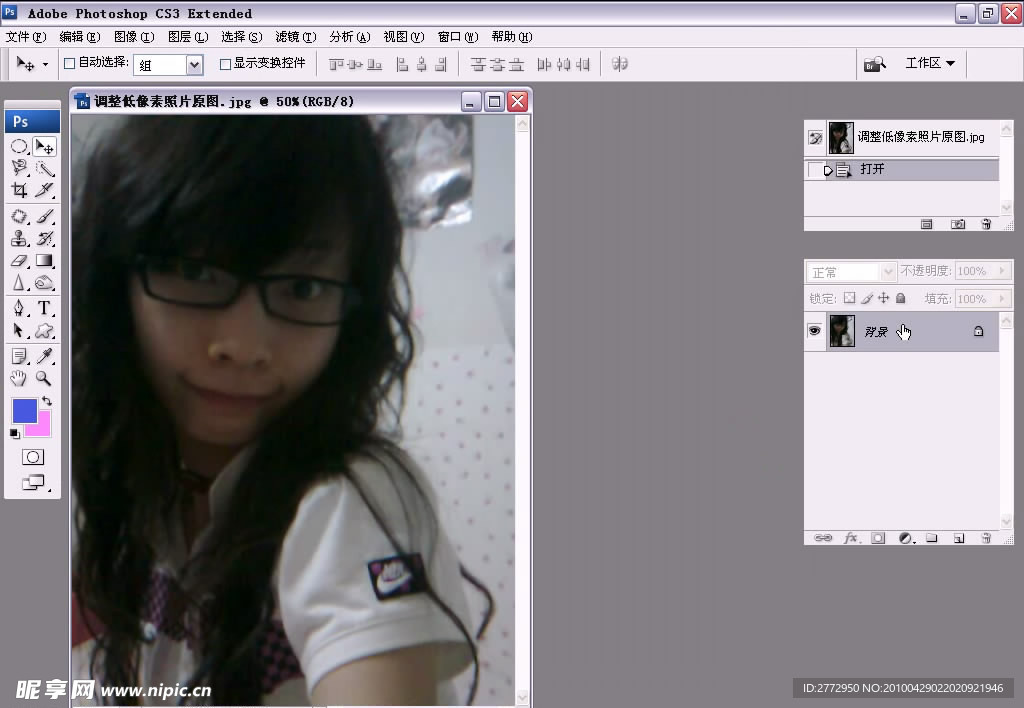Launch Adobe Bridge from options bar
This screenshot has height=708, width=1024.
tap(874, 64)
